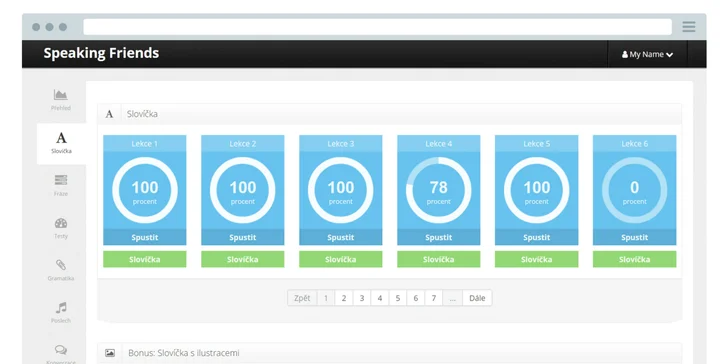Expand the My Name user dropdown

pyautogui.click(x=647, y=54)
